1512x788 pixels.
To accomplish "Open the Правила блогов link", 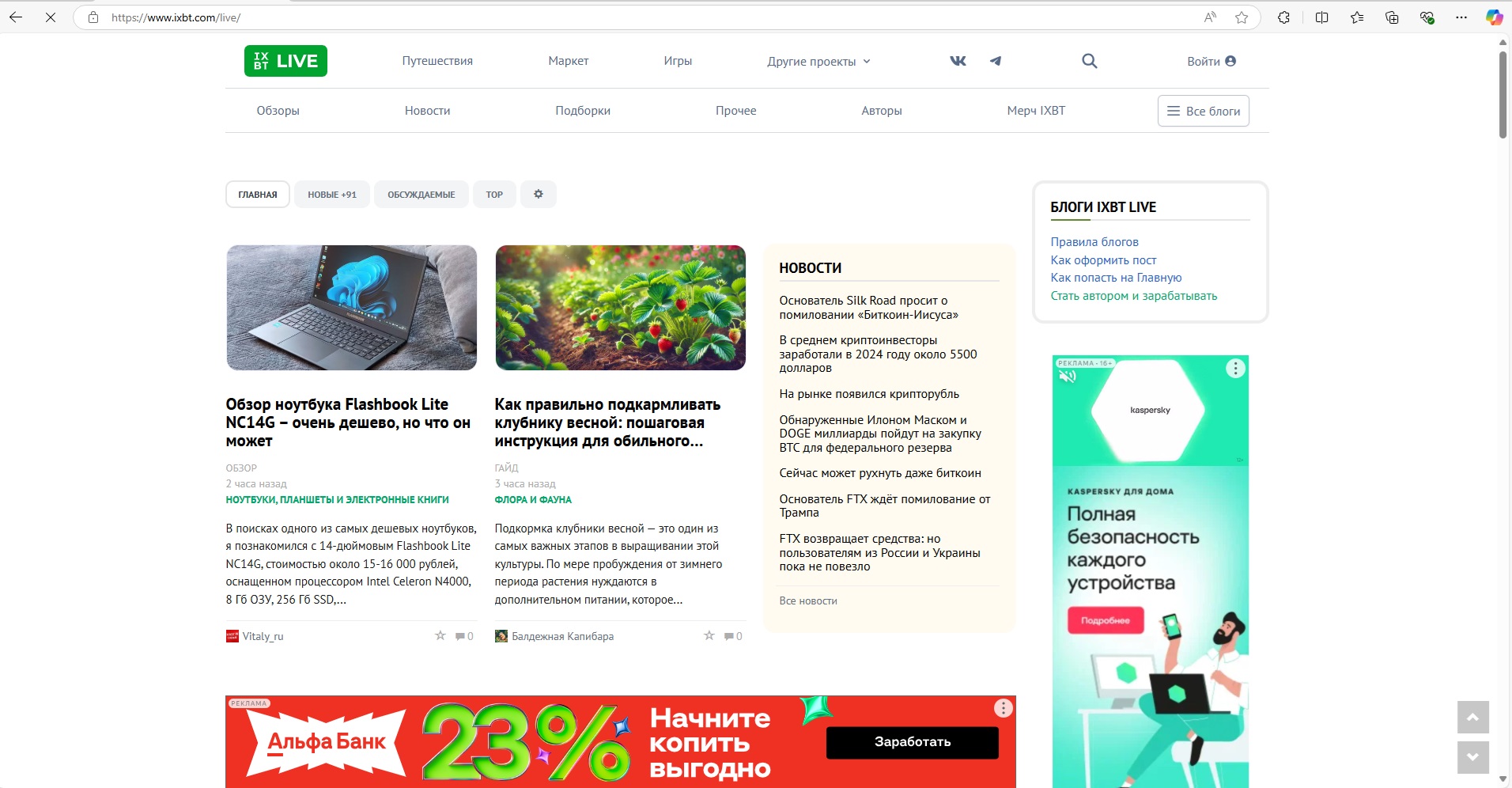I will click(1094, 241).
